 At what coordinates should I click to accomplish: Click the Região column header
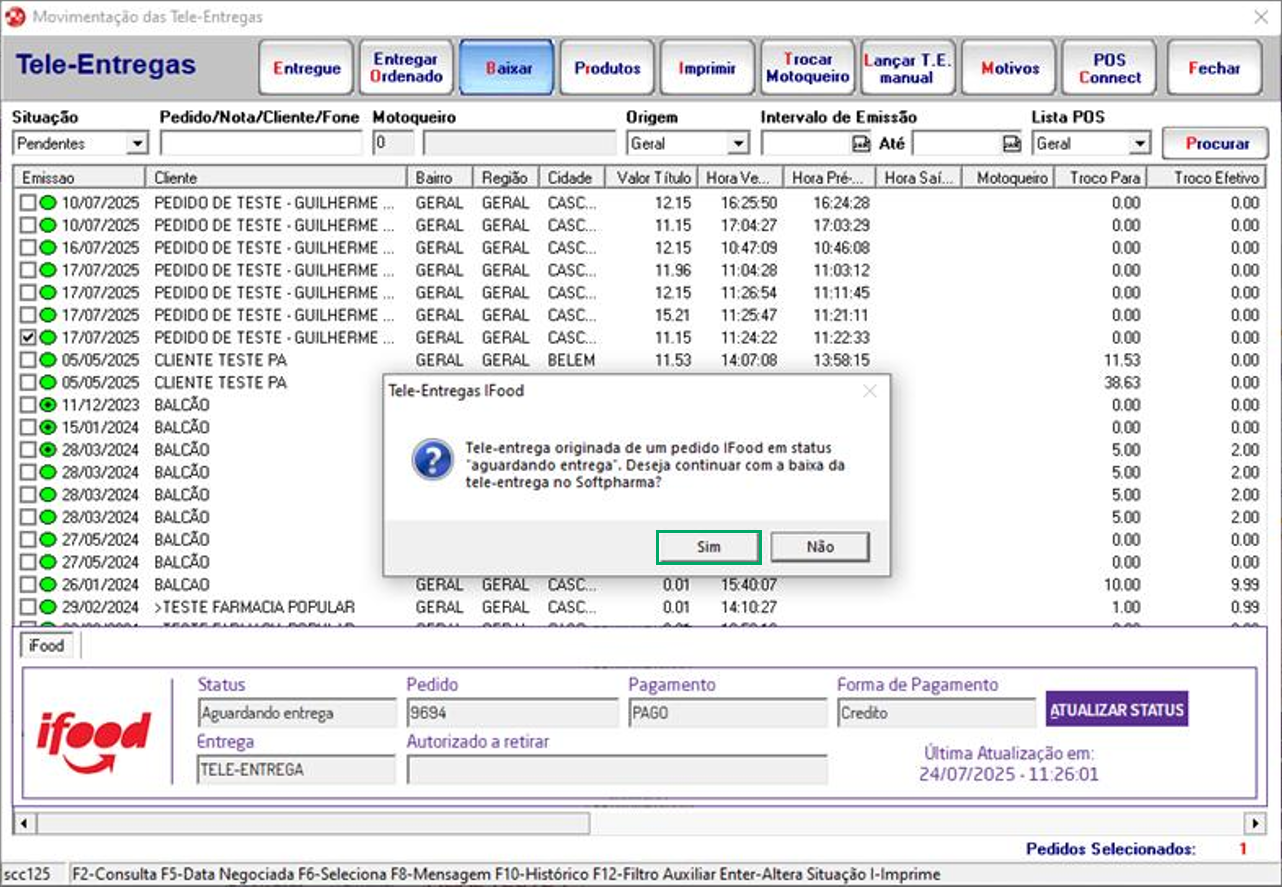(506, 178)
